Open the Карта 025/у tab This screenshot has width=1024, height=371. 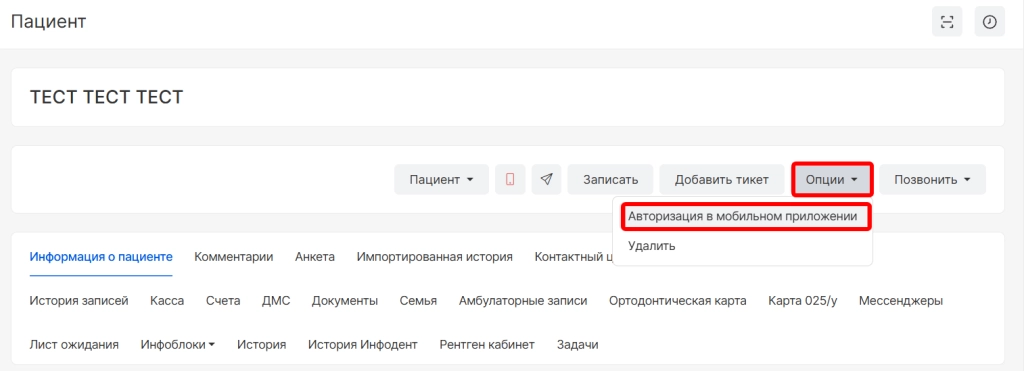[x=803, y=300]
